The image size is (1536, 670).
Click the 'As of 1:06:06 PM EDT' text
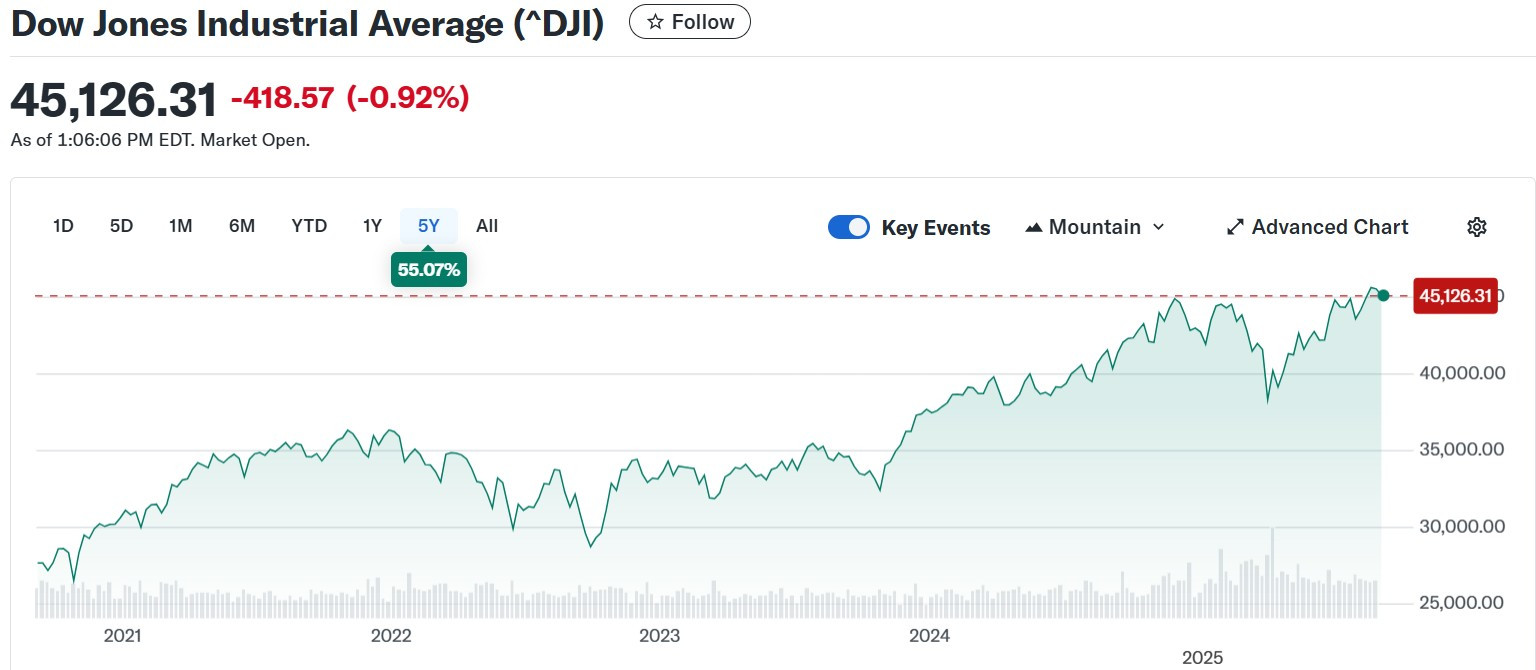(160, 140)
